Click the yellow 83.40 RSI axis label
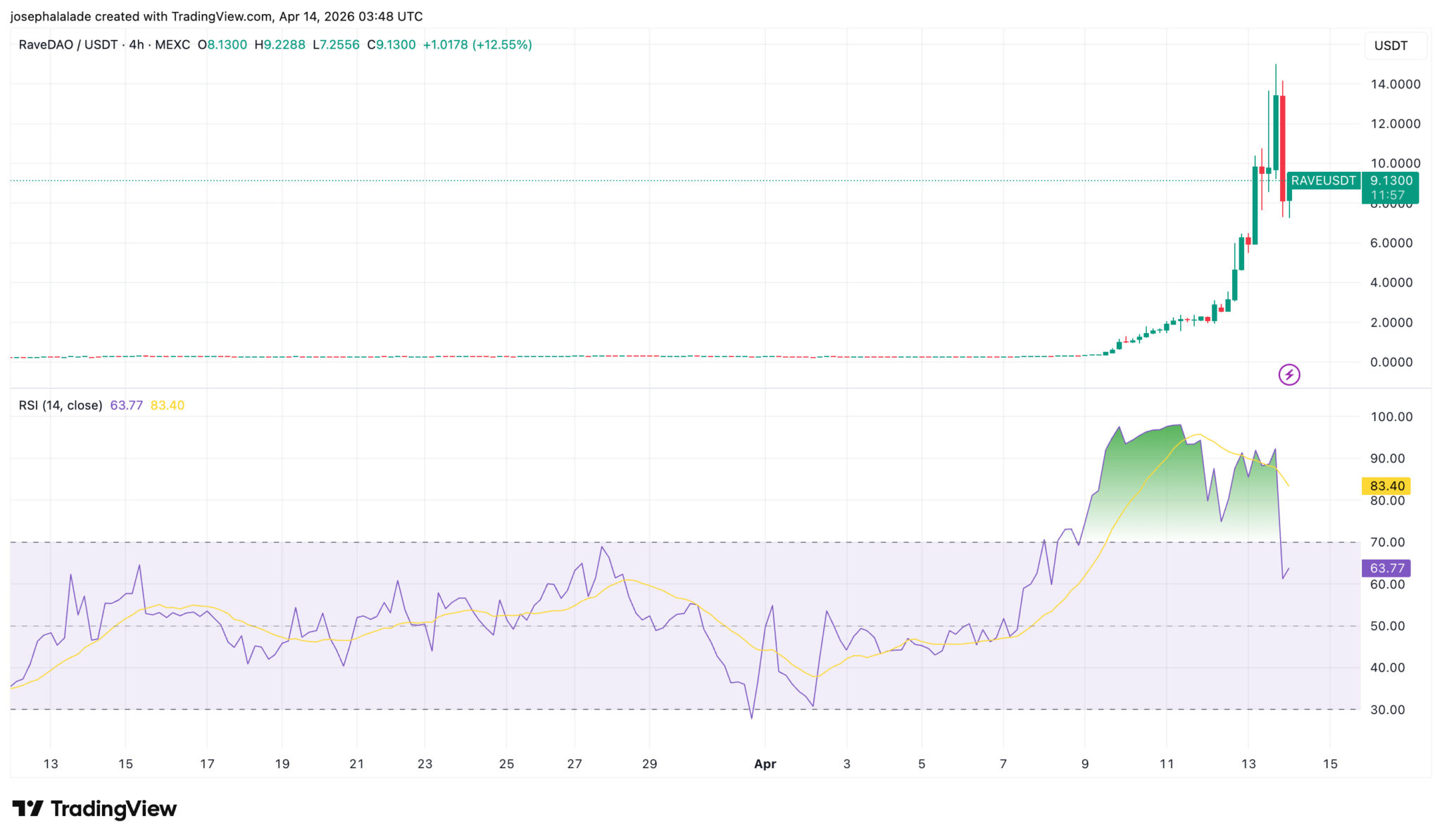The image size is (1442, 840). click(x=1387, y=486)
